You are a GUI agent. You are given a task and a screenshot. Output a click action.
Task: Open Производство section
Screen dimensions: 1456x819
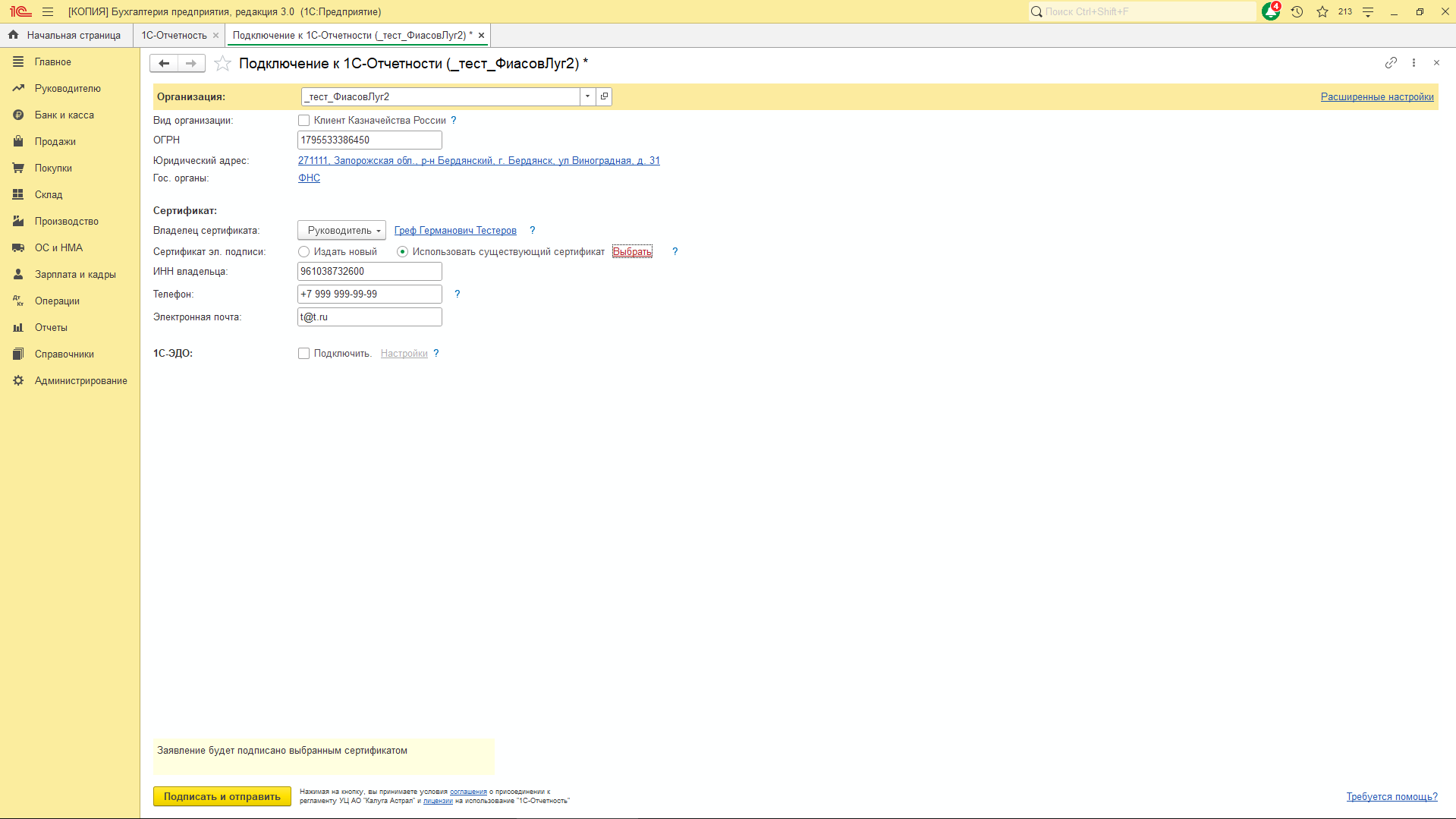pyautogui.click(x=70, y=221)
